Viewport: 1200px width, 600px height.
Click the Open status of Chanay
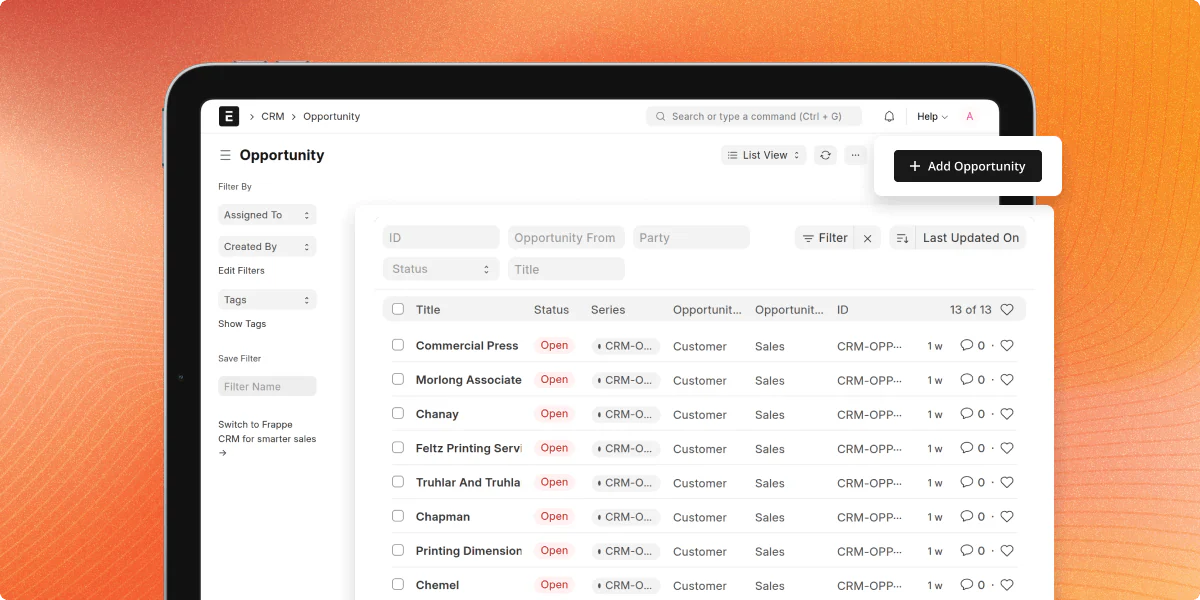click(x=554, y=414)
